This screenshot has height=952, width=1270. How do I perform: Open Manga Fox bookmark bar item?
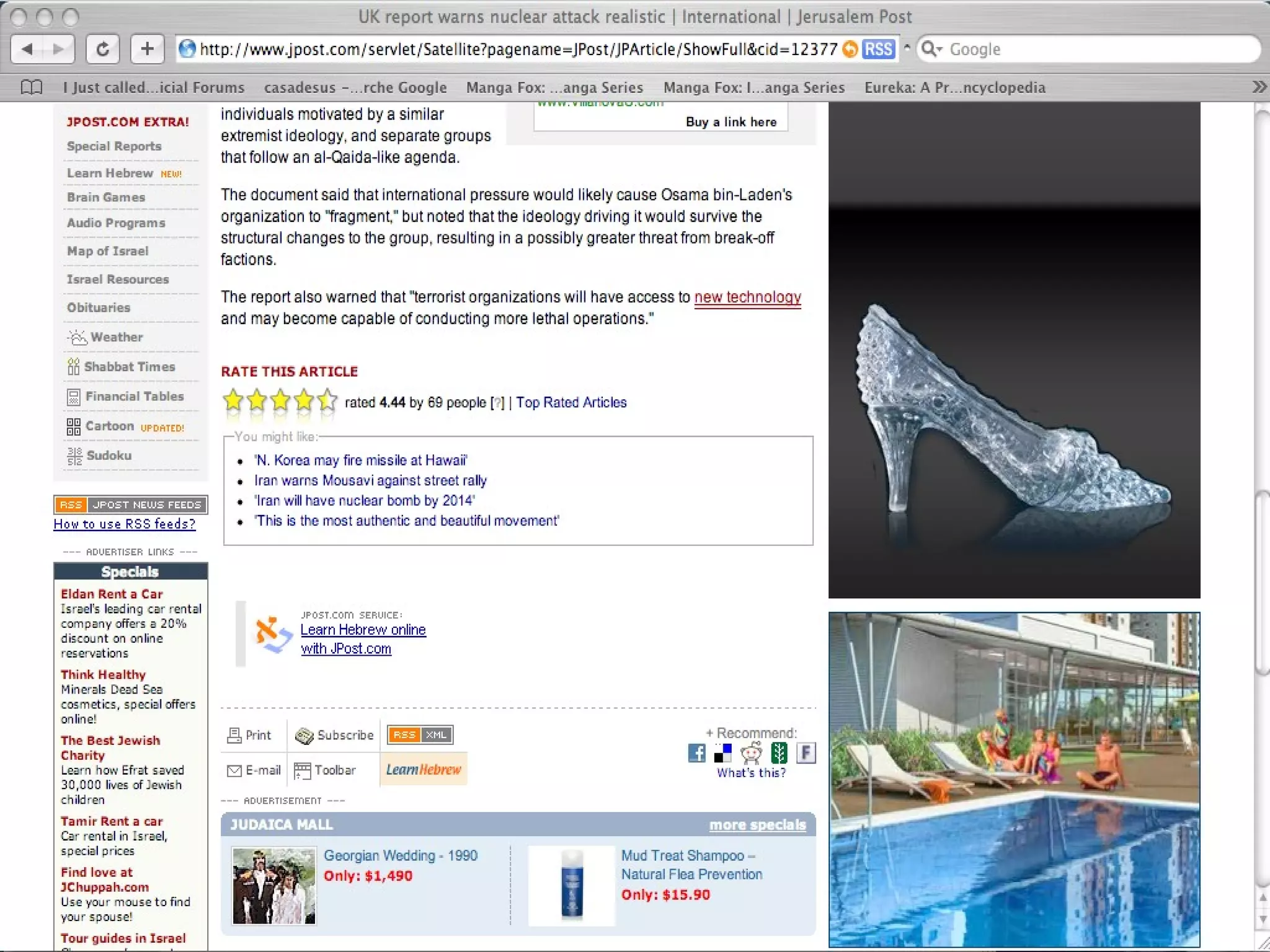pos(554,87)
